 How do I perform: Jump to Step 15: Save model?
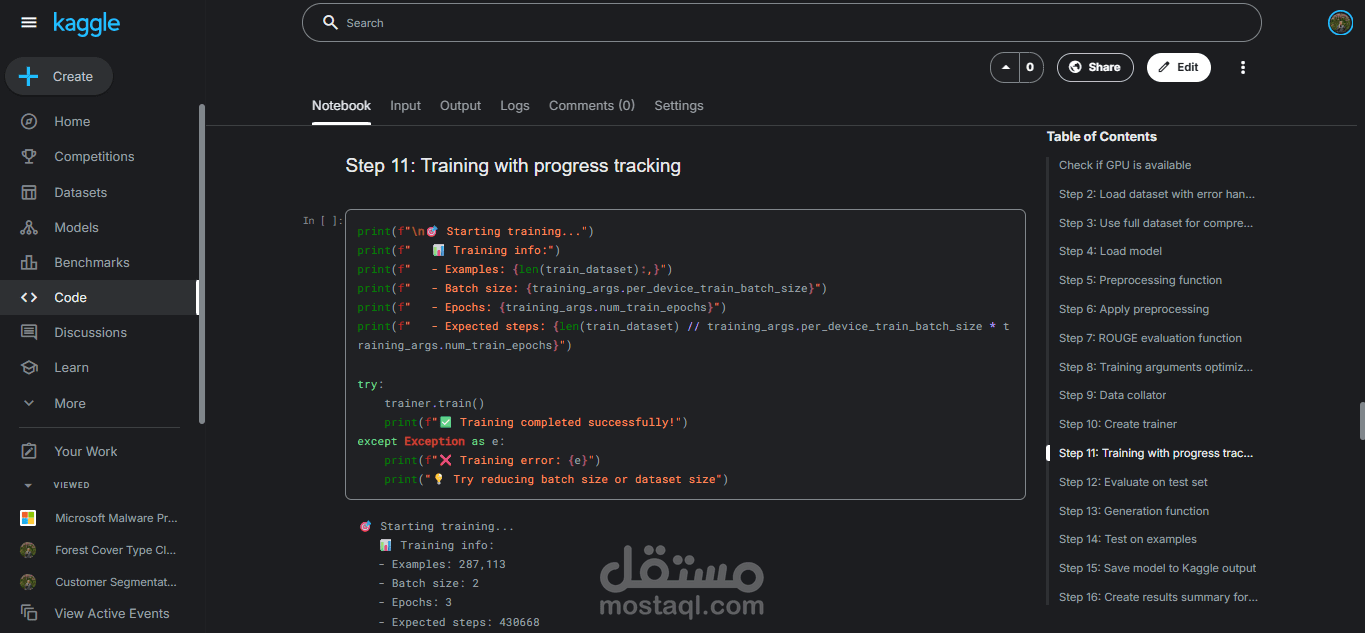(1157, 568)
